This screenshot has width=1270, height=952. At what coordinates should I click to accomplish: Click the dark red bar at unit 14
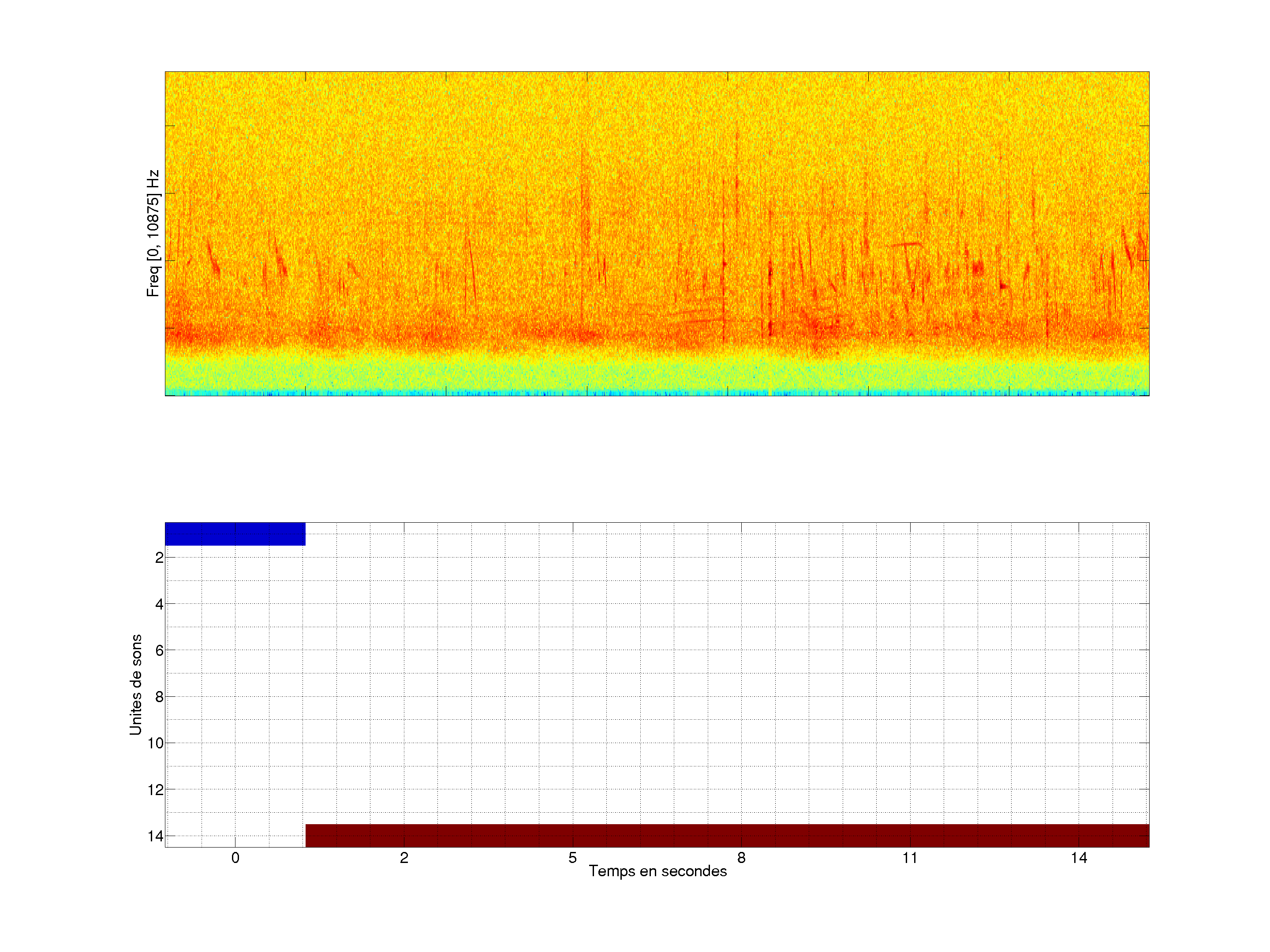point(727,836)
